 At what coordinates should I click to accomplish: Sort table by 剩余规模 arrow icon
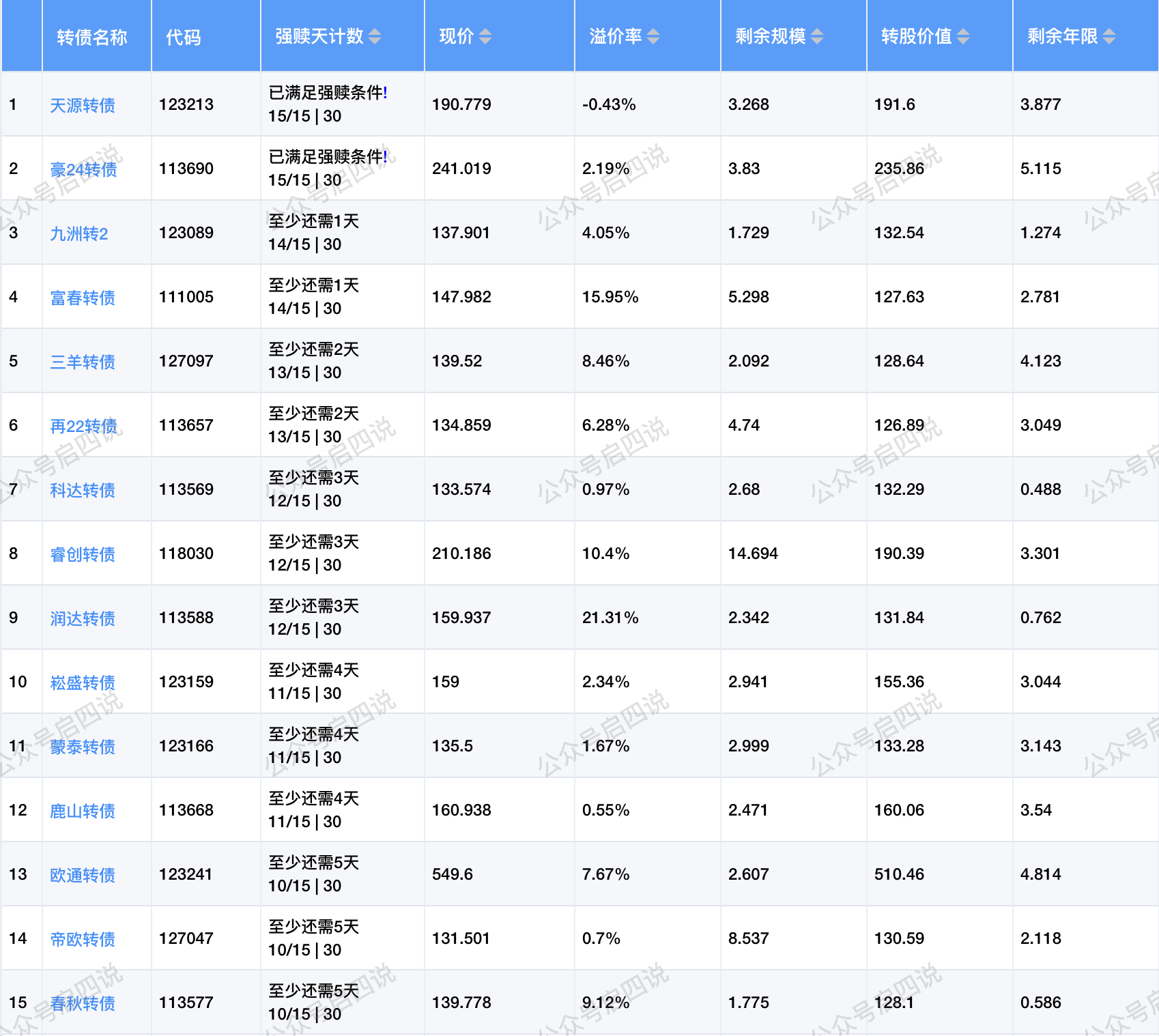[817, 36]
